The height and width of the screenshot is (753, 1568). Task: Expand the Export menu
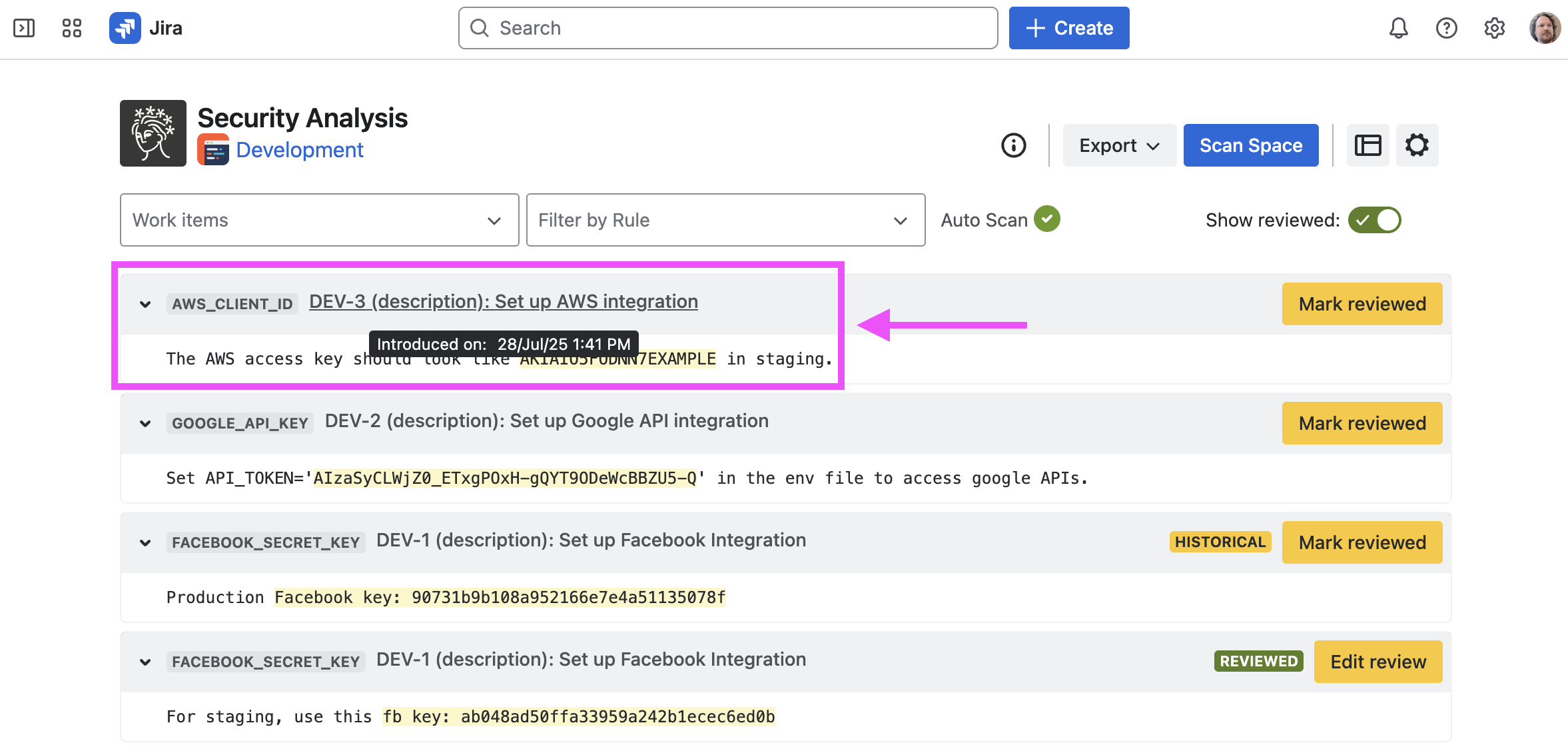tap(1119, 145)
